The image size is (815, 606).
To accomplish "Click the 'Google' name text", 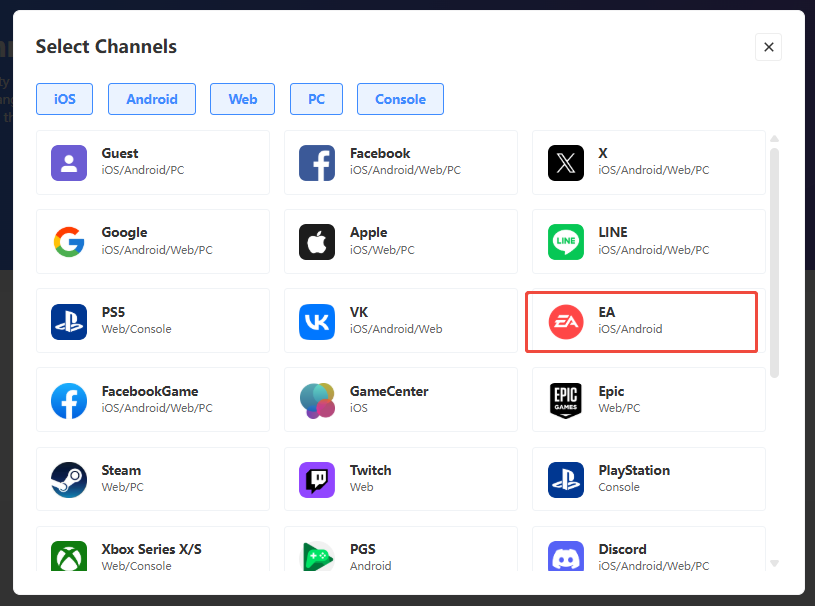I will [x=124, y=232].
